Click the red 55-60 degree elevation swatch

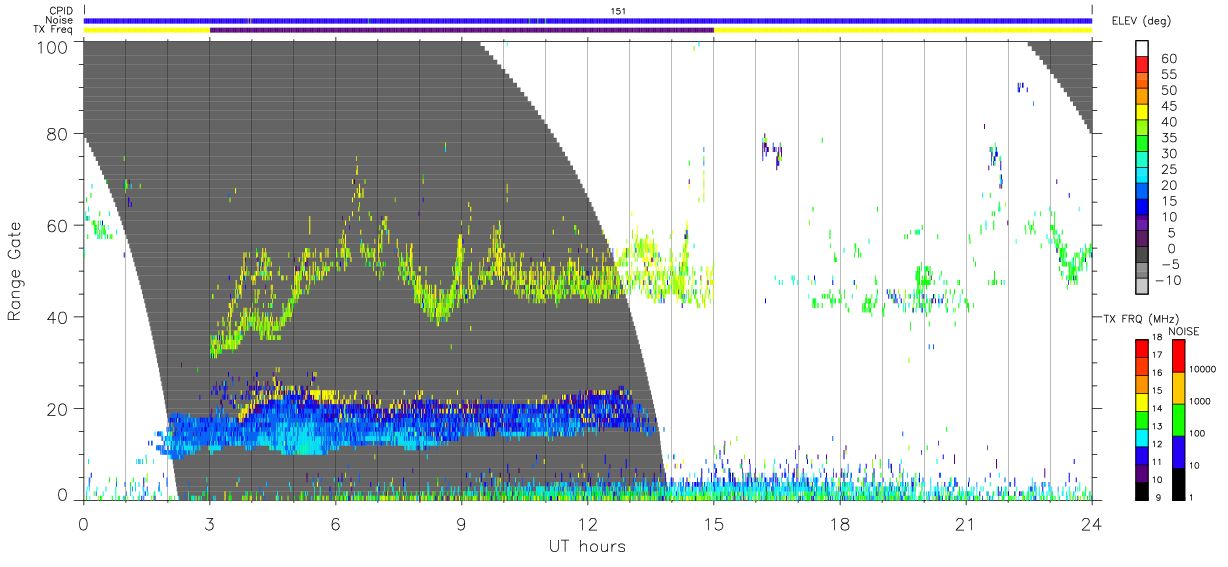pyautogui.click(x=1142, y=66)
